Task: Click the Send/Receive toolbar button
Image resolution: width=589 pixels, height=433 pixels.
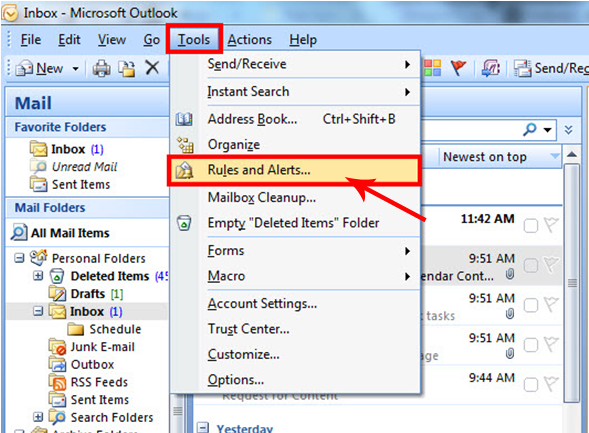Action: coord(550,68)
